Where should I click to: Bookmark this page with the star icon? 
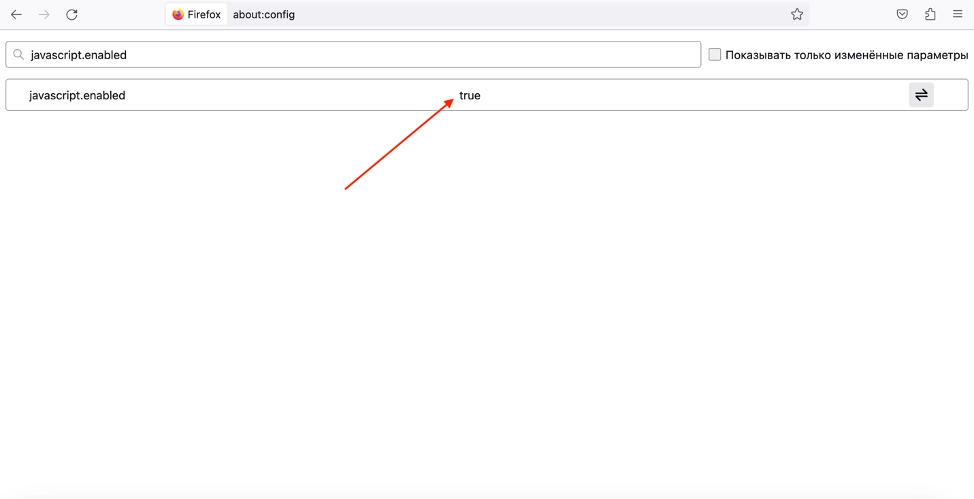coord(797,14)
